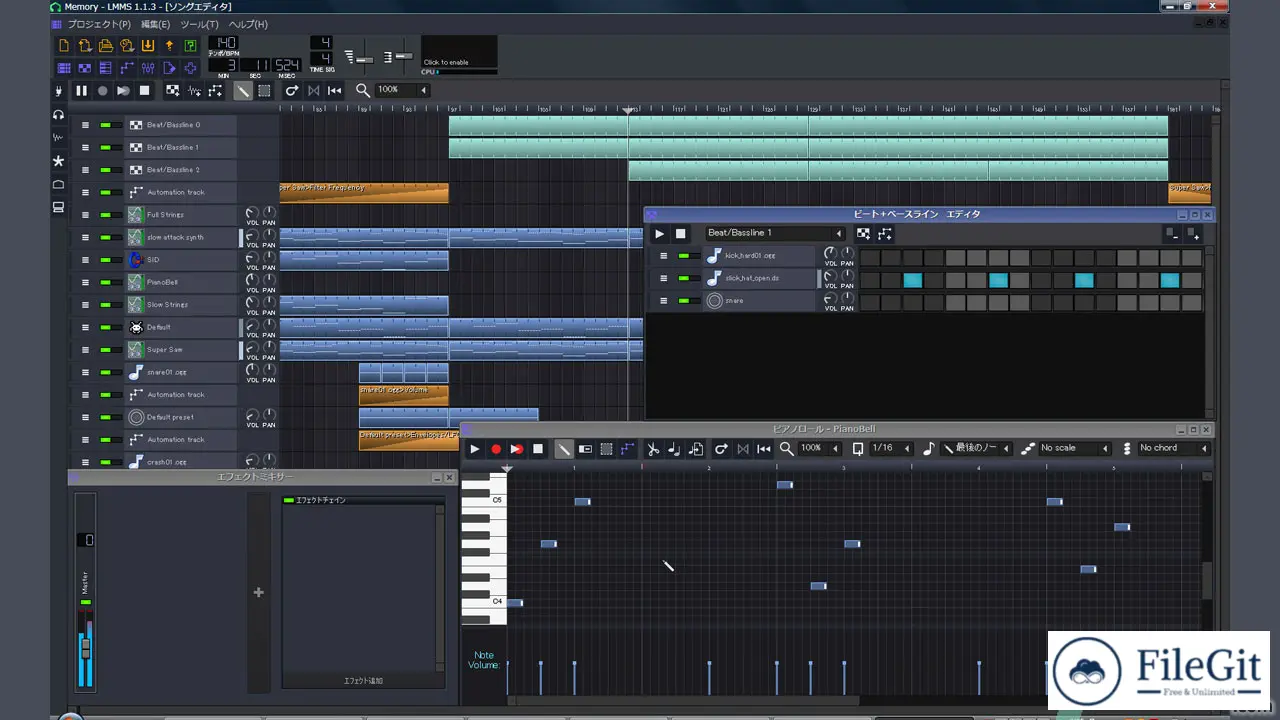1280x720 pixels.
Task: Open track actions menu for Slow Strings
Action: [85, 305]
